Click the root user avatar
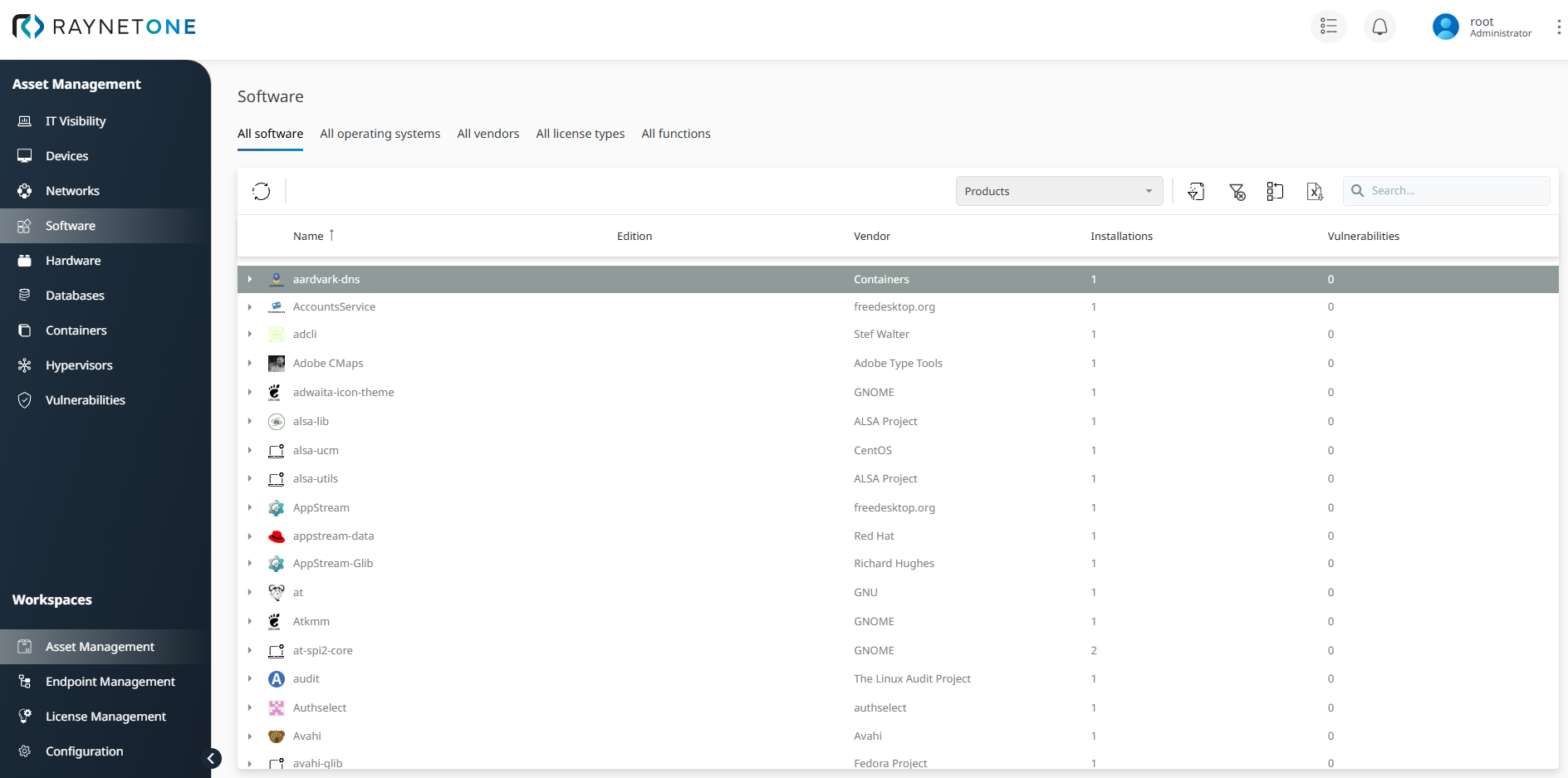 point(1445,27)
